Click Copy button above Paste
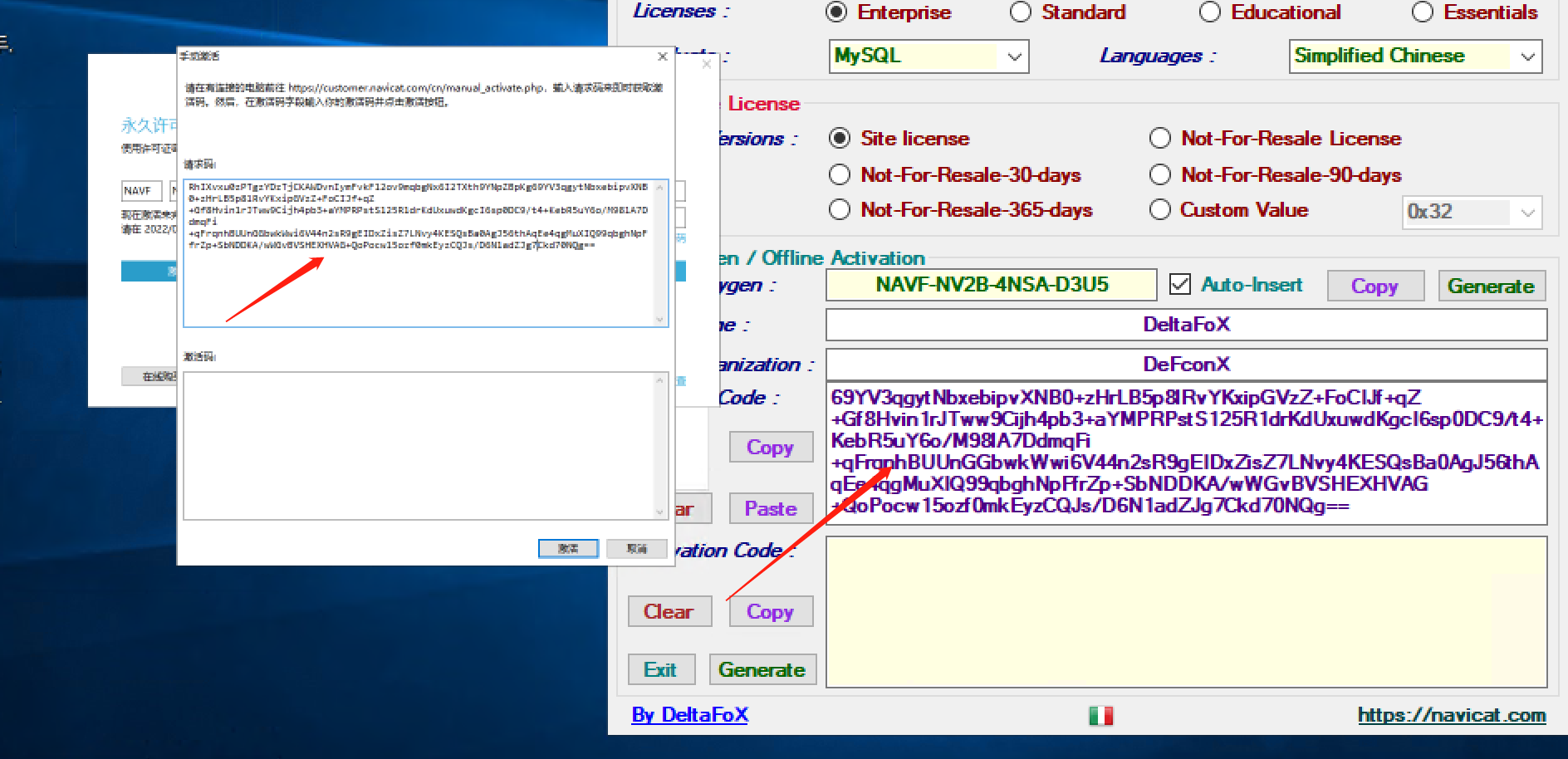This screenshot has width=1568, height=759. (771, 447)
